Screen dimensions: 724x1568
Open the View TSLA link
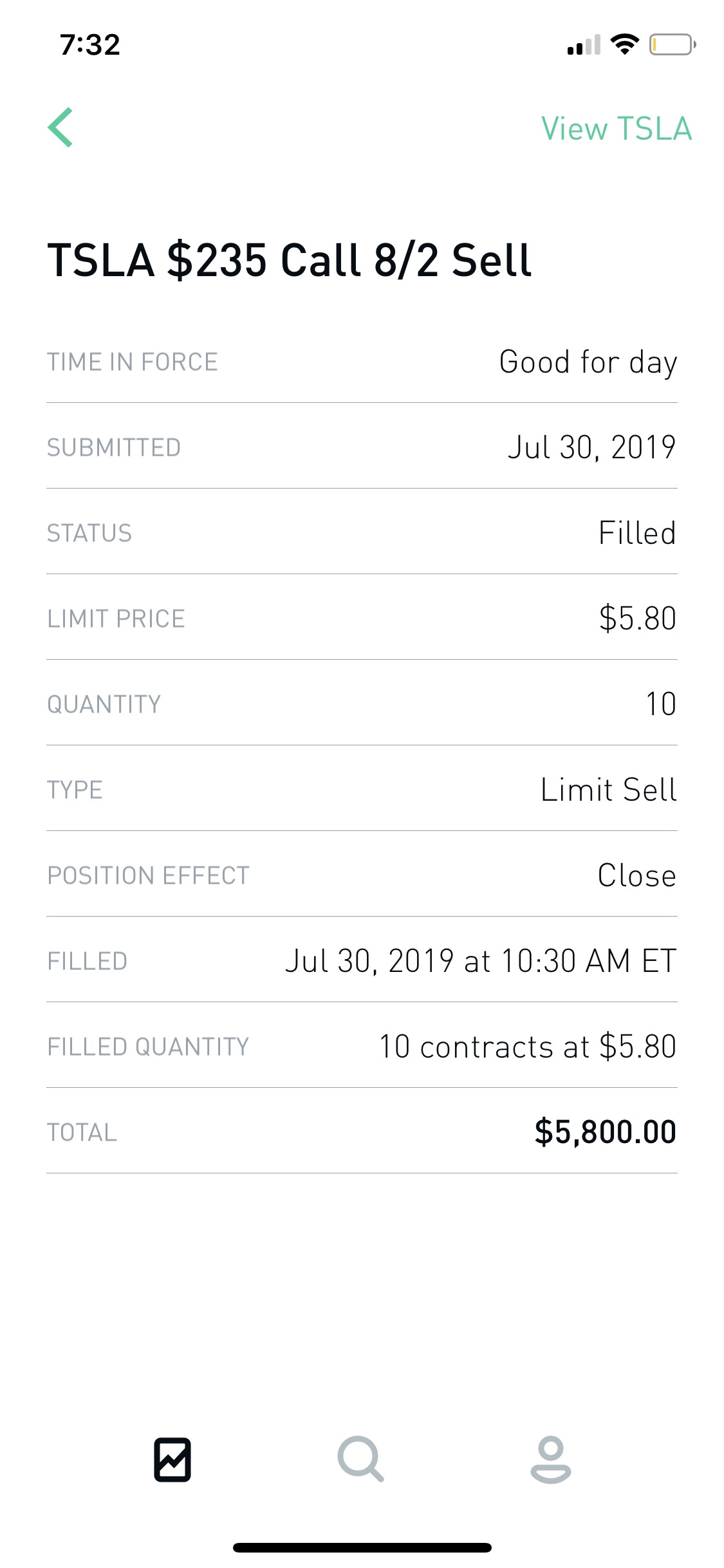[617, 129]
